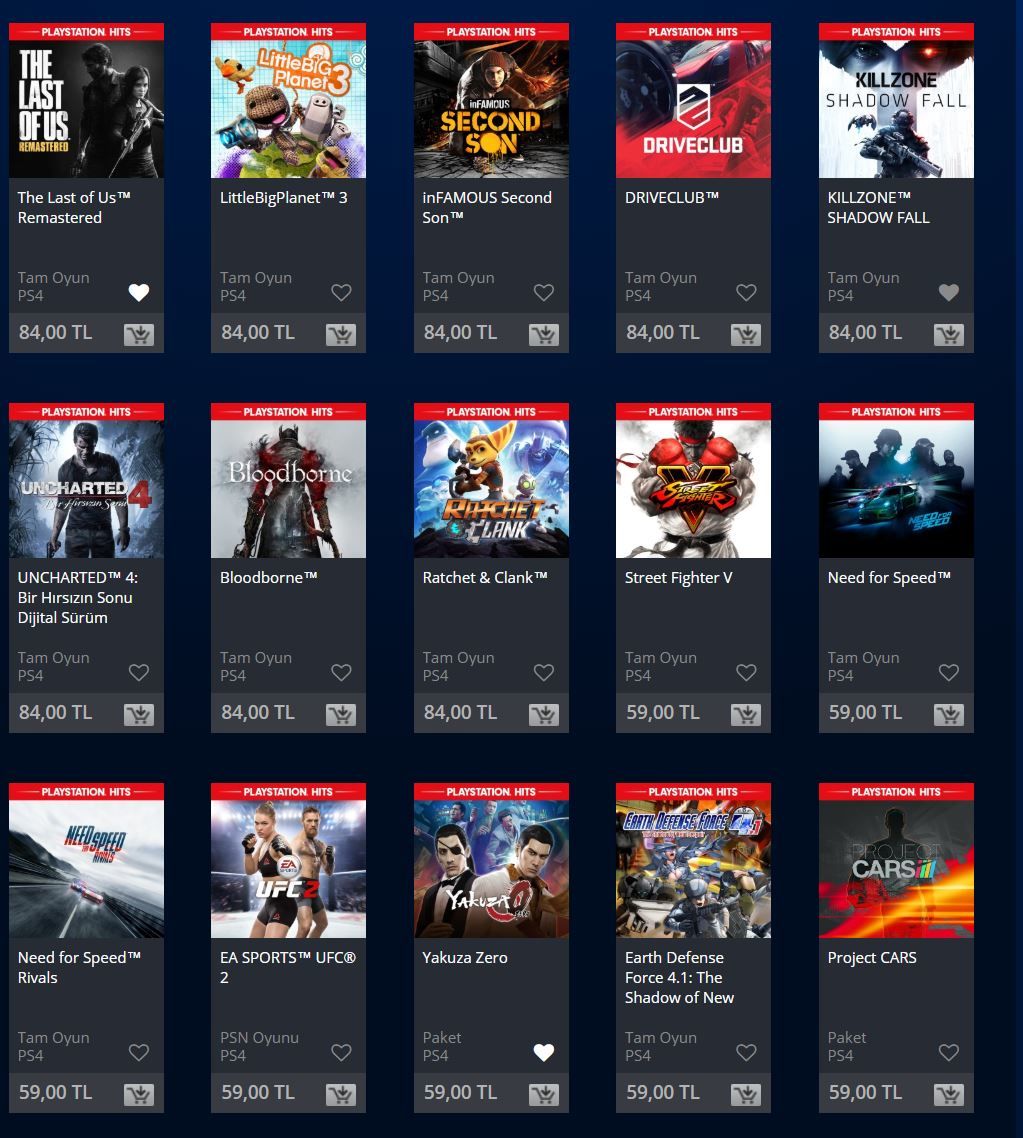1023x1138 pixels.
Task: Favorite Street Fighter V via heart icon
Action: pos(746,673)
